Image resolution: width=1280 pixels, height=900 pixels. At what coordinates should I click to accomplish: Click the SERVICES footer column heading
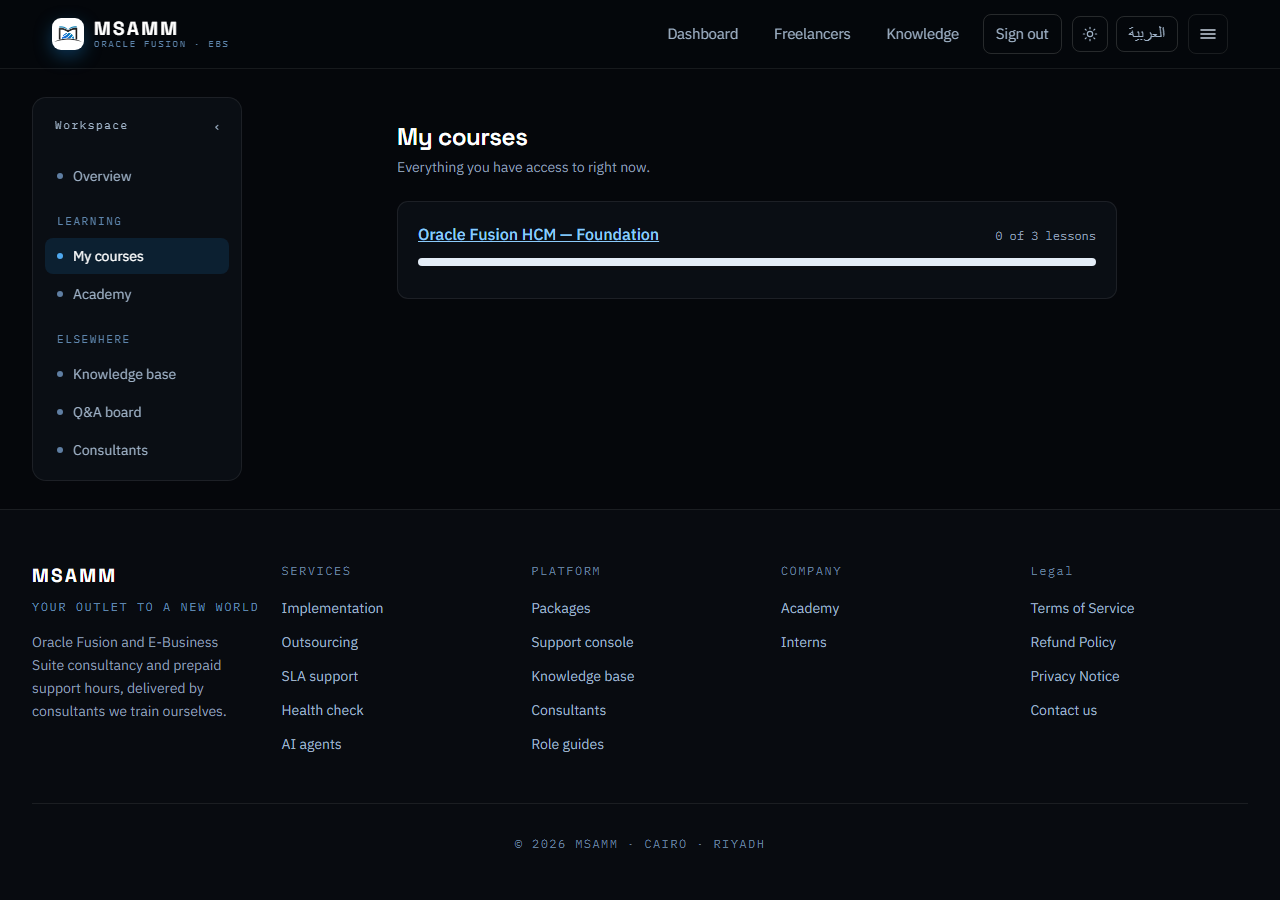coord(316,571)
